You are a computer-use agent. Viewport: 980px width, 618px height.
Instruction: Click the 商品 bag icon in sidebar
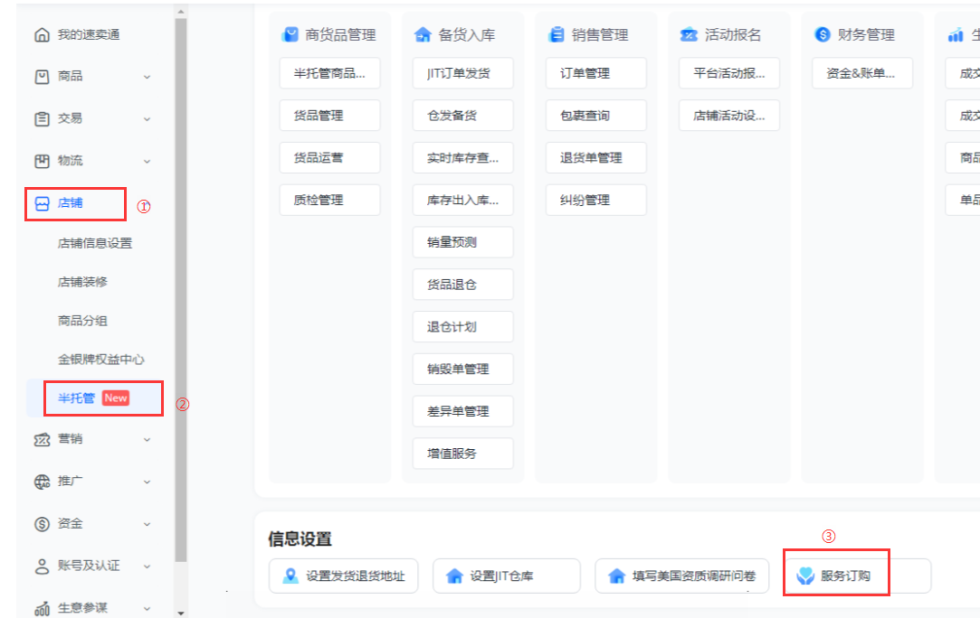tap(42, 77)
